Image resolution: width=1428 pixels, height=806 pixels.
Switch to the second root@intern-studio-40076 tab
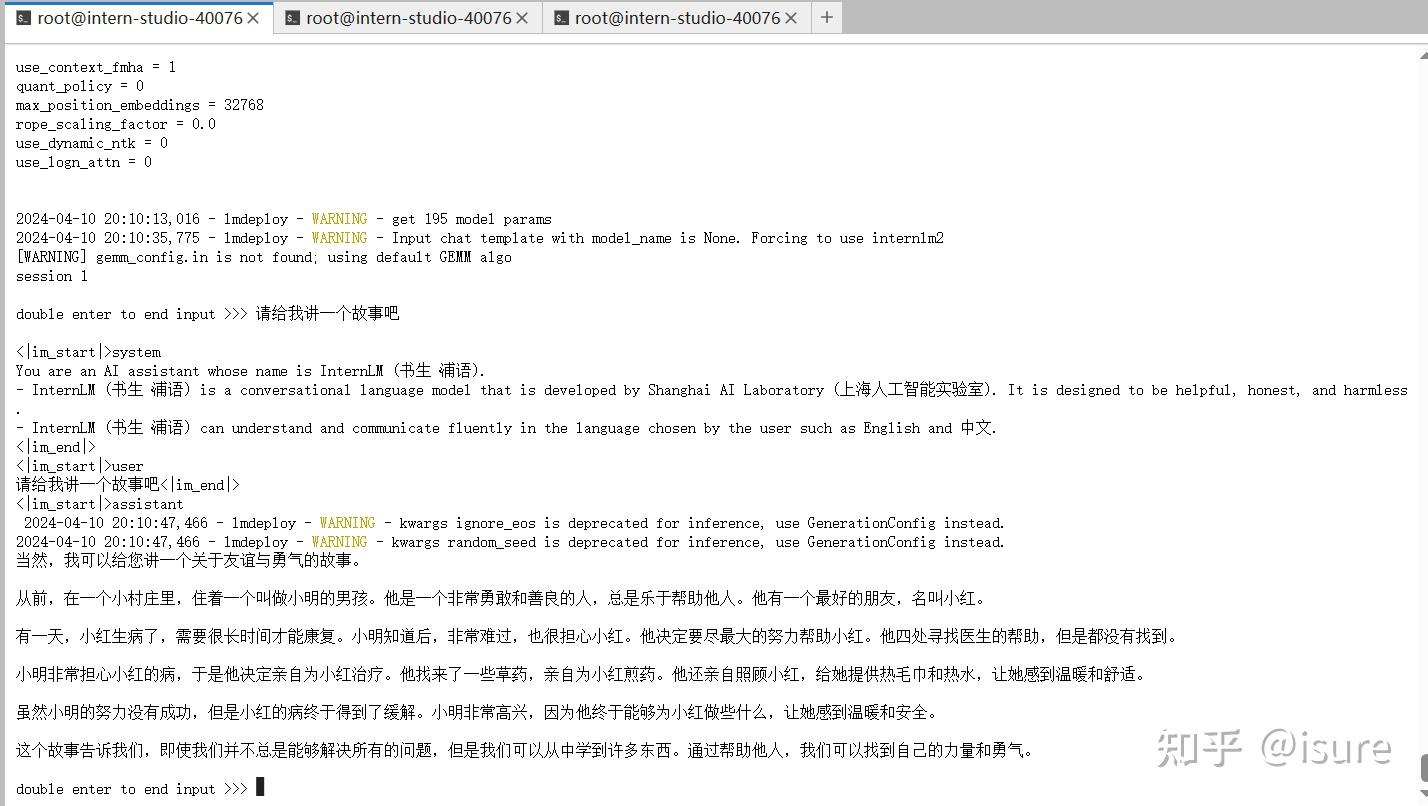pyautogui.click(x=405, y=17)
